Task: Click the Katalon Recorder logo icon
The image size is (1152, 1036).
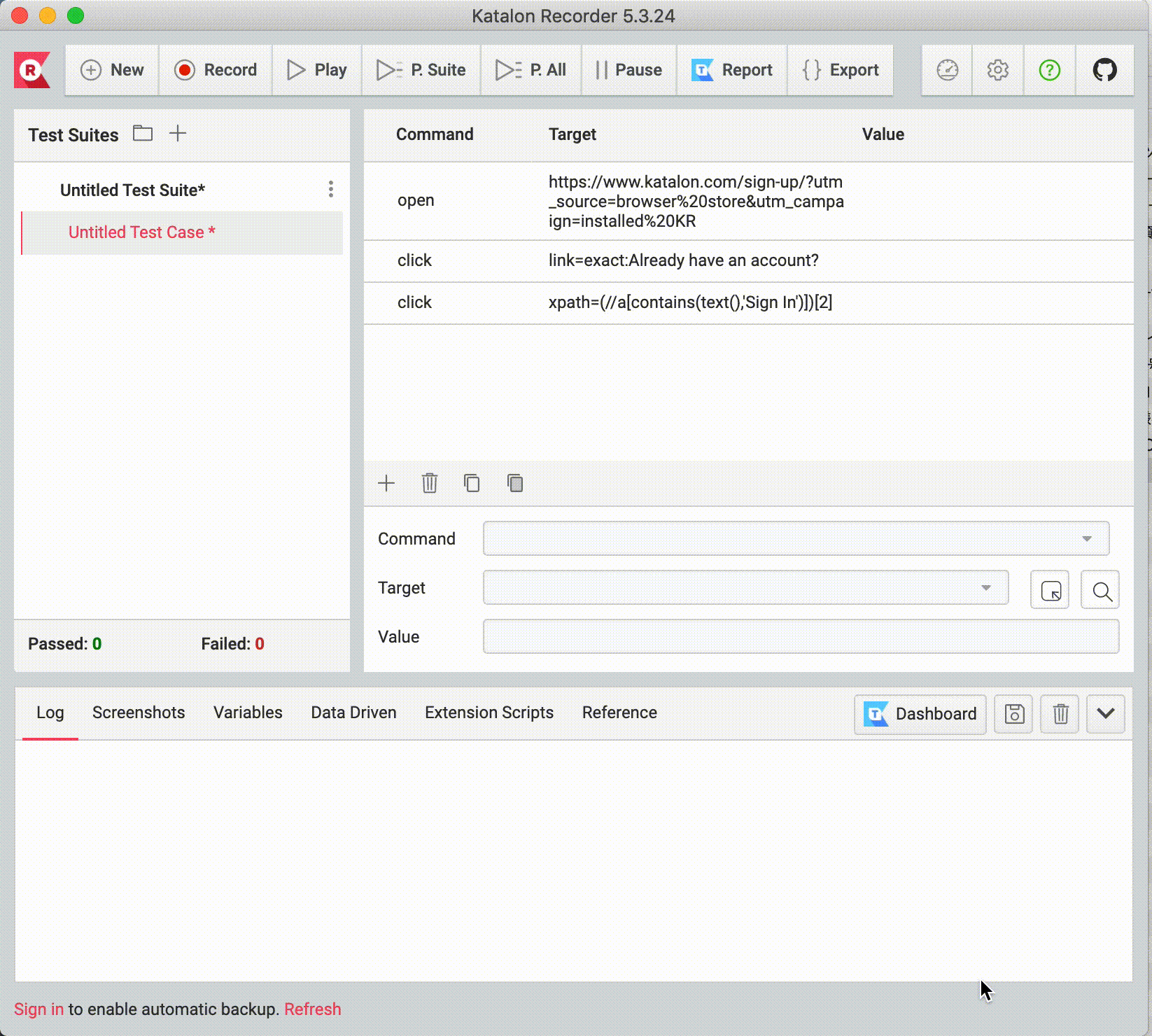Action: (31, 70)
